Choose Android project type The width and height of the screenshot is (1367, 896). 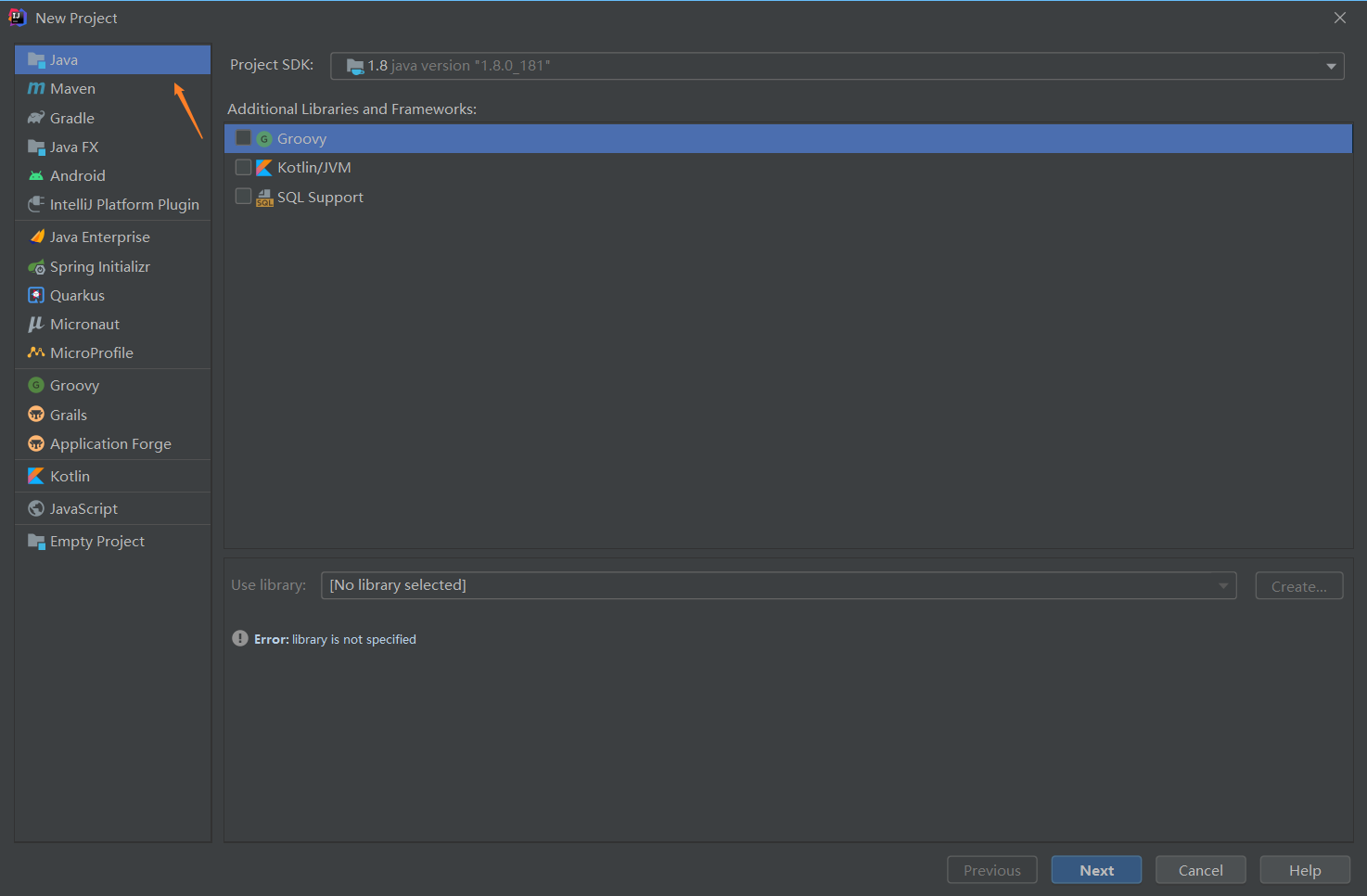point(113,175)
